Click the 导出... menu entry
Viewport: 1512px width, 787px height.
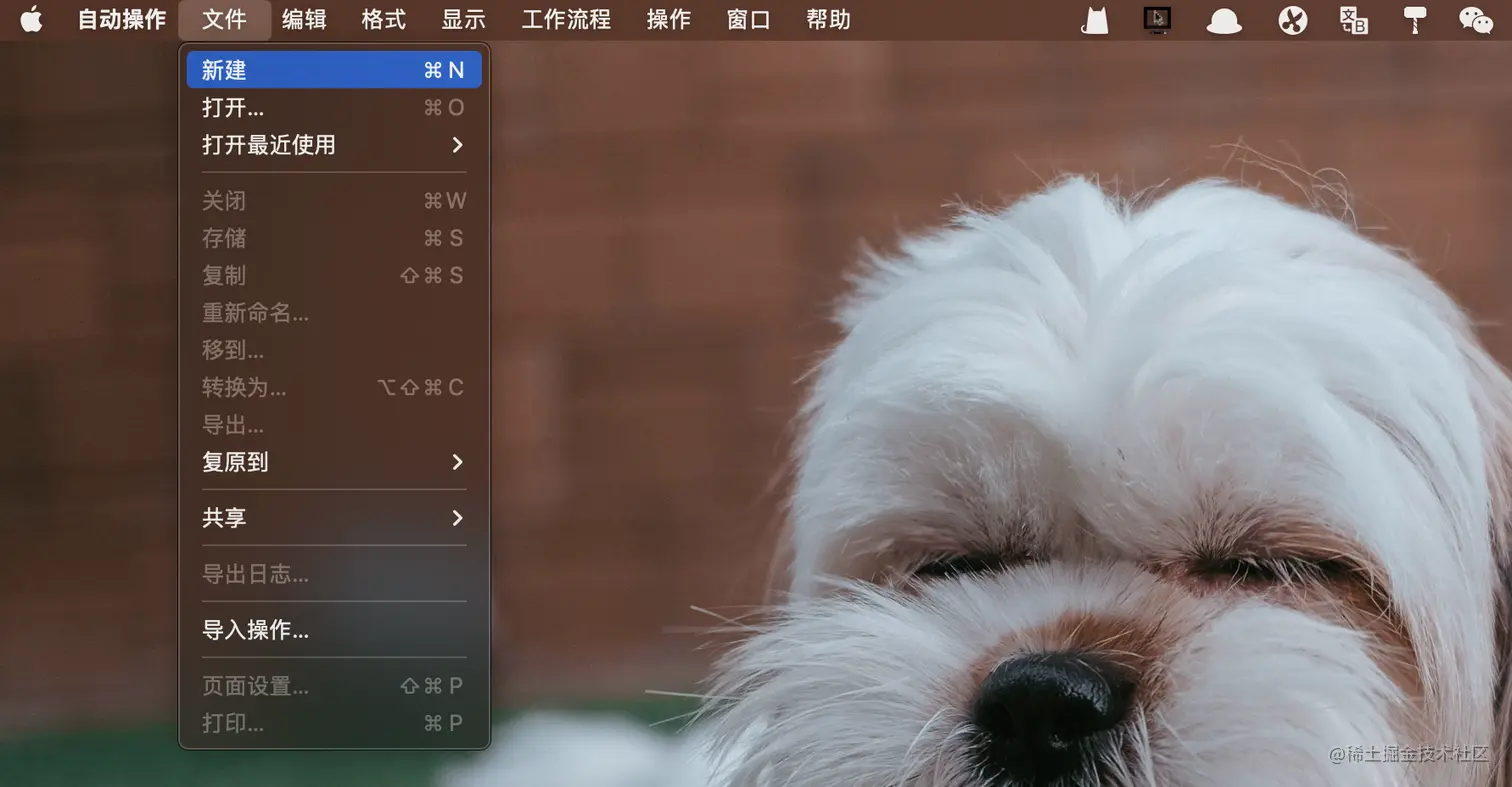point(334,425)
